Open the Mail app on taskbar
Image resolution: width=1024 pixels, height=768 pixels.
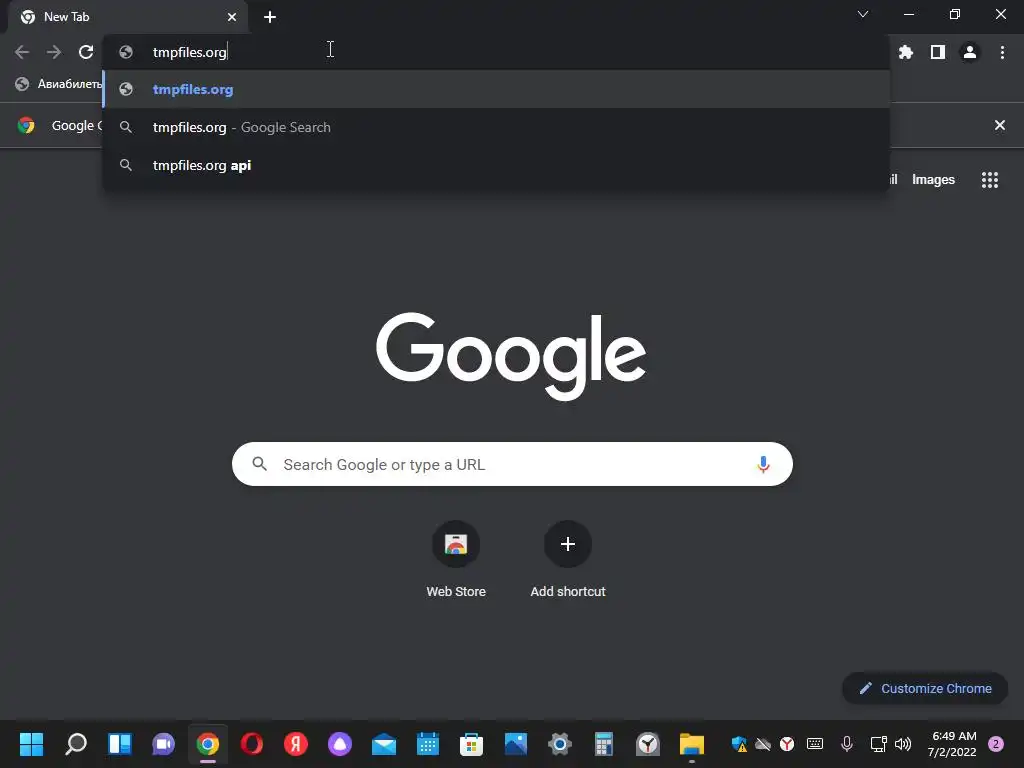click(x=384, y=744)
